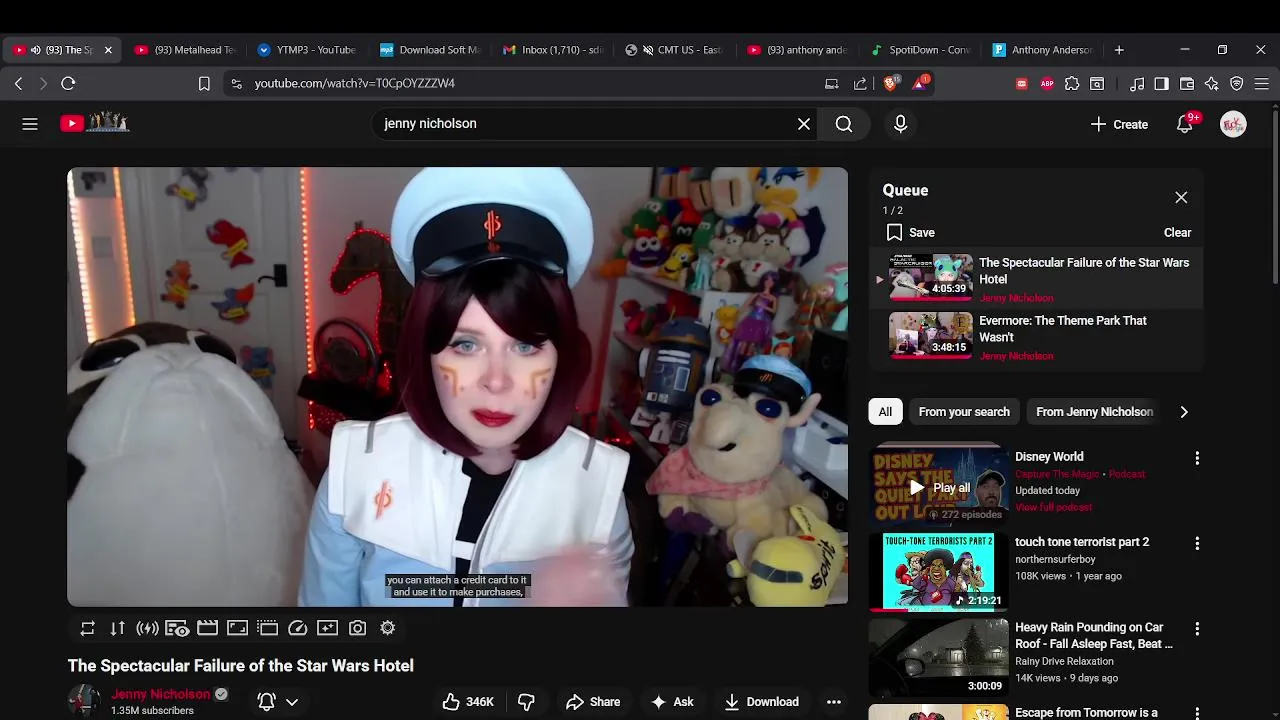Open the Adblock Plus ABP extension
The image size is (1280, 720).
coord(1047,84)
